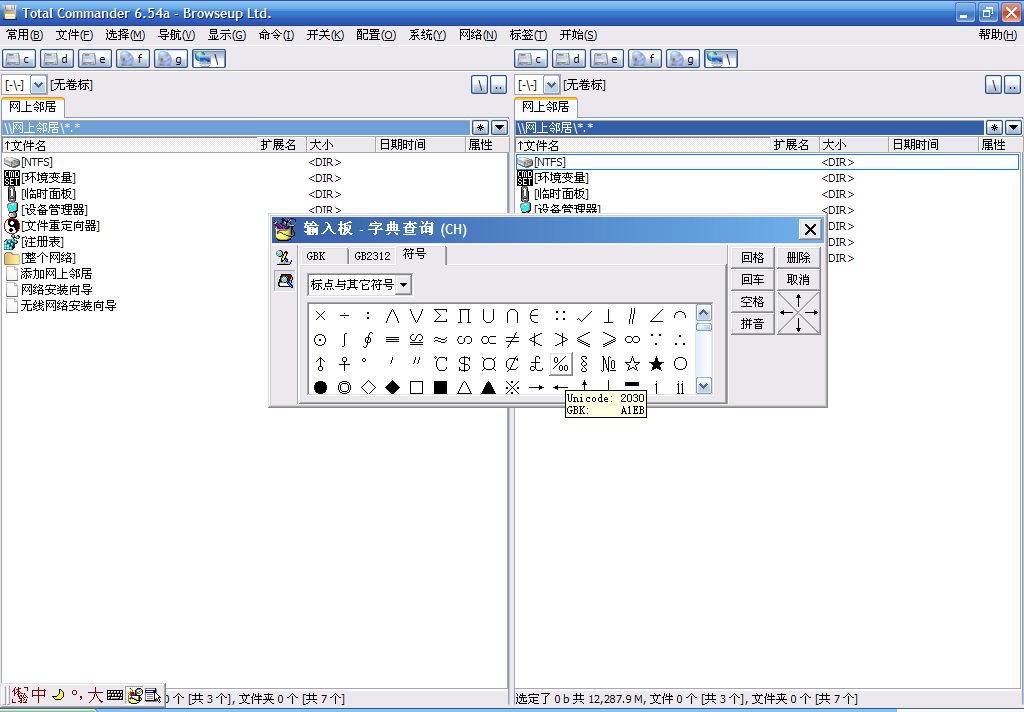Select the handwriting input mode icon
This screenshot has height=712, width=1024.
click(x=284, y=257)
